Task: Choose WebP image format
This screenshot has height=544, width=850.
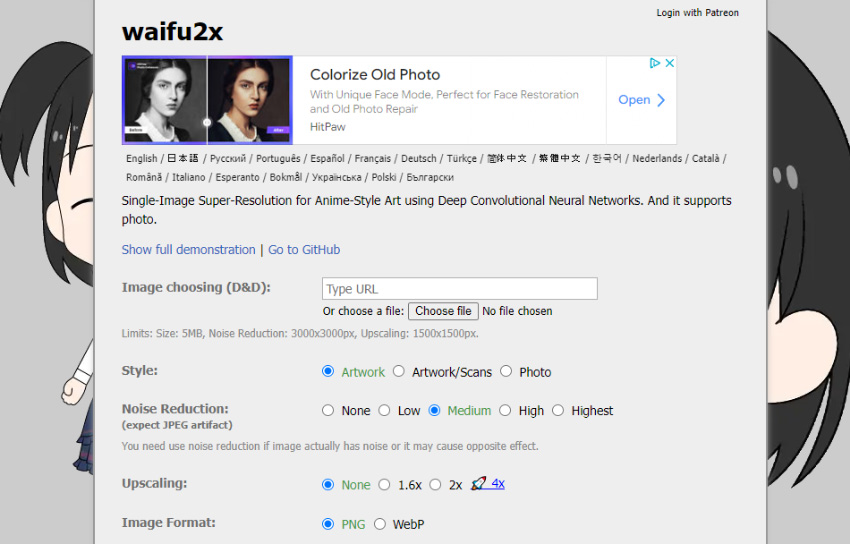Action: pyautogui.click(x=380, y=524)
